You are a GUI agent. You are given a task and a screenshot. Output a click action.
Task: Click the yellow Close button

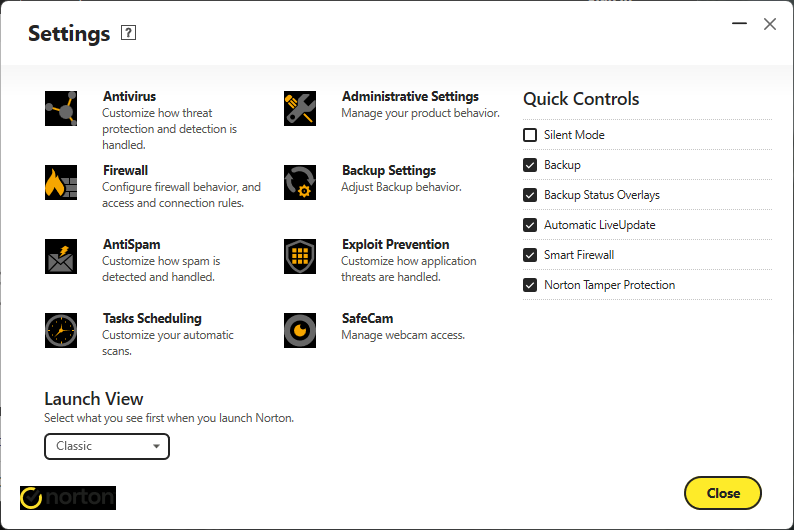[723, 493]
